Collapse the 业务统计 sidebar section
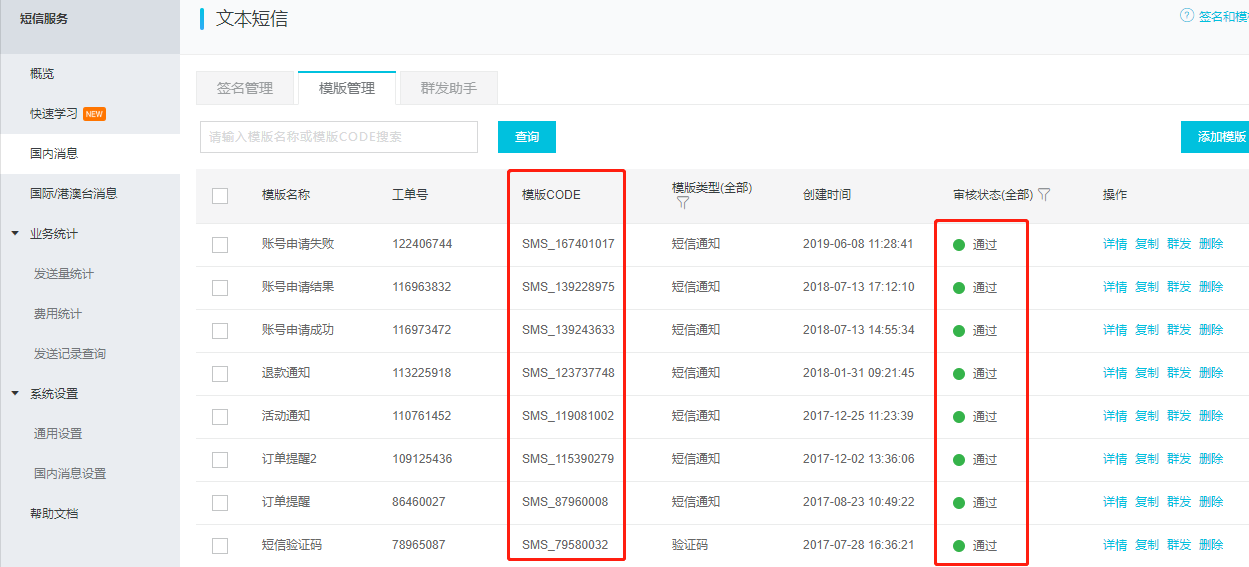This screenshot has width=1249, height=567. click(15, 234)
